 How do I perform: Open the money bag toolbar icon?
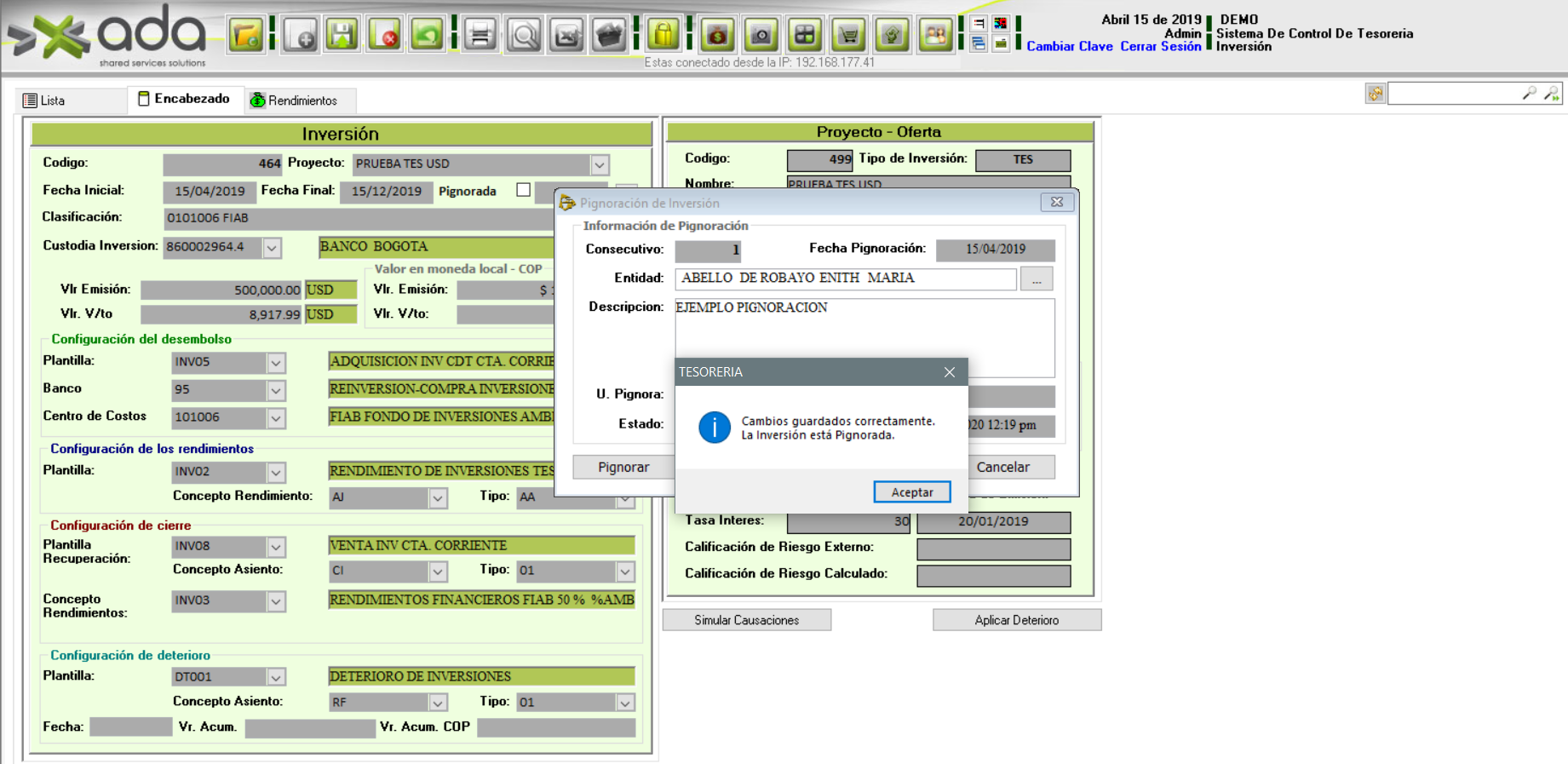(718, 35)
